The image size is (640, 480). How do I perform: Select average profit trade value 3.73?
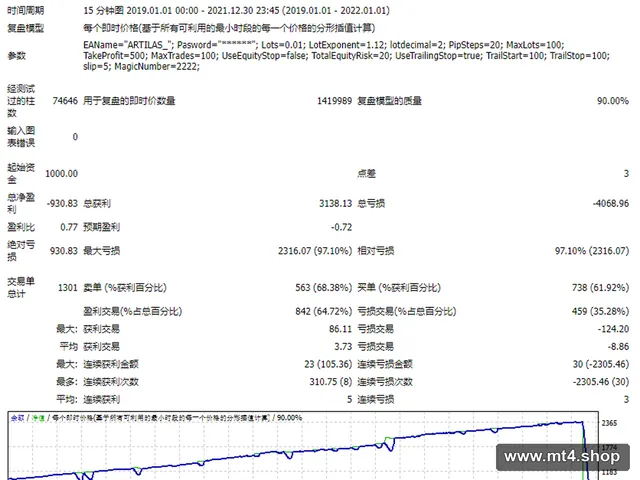(x=343, y=347)
